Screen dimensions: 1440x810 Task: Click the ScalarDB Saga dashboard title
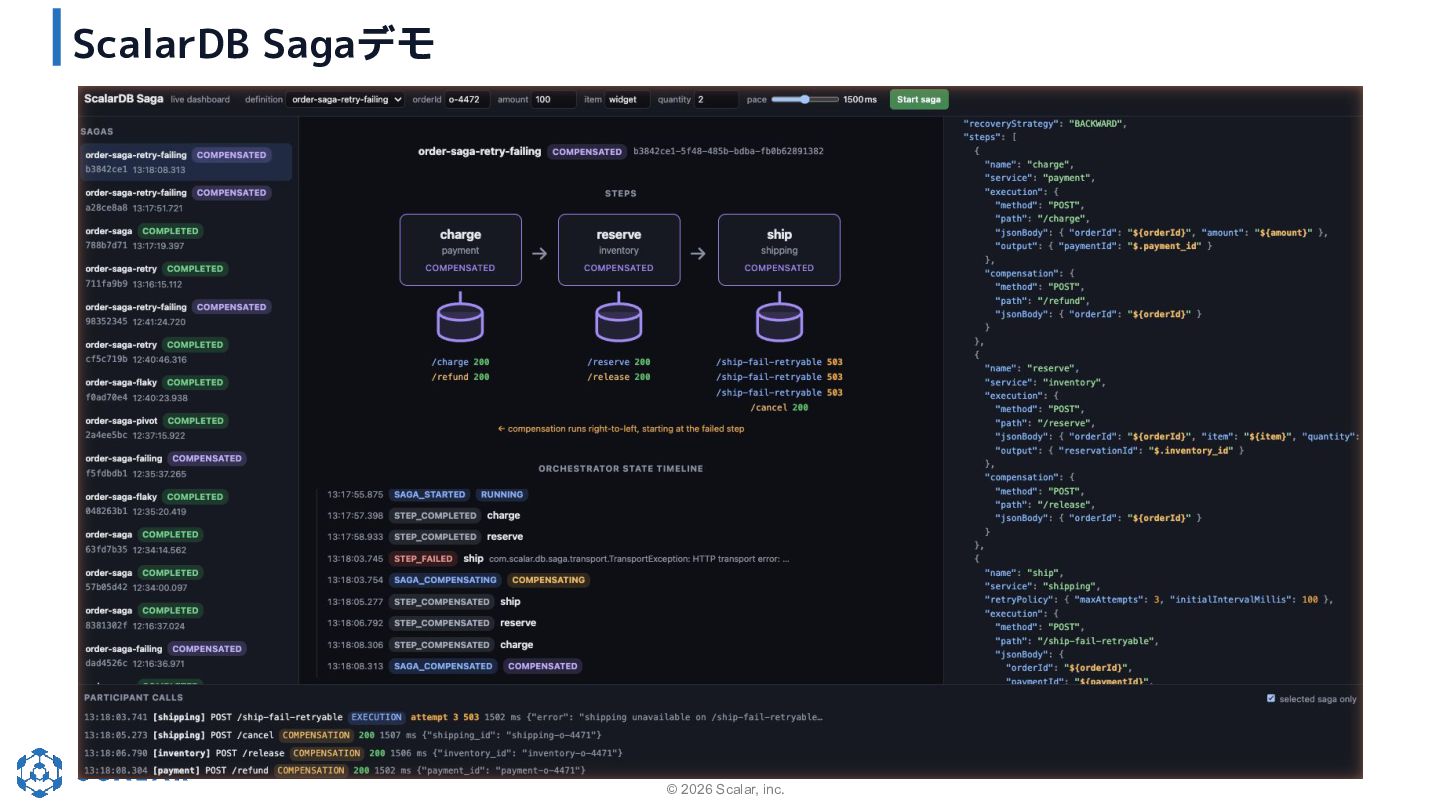[x=124, y=99]
